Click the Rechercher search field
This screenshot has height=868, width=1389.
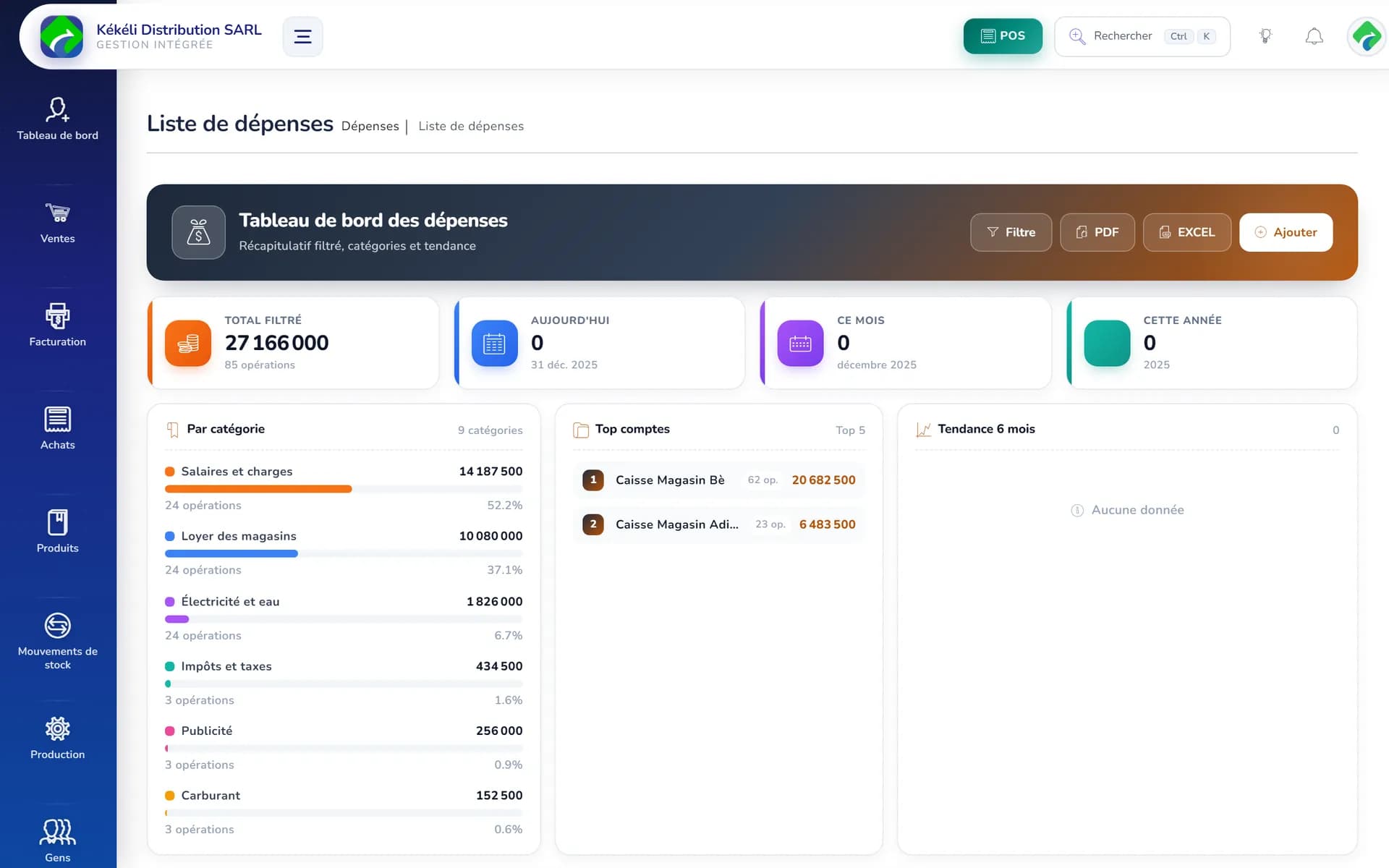tap(1142, 36)
